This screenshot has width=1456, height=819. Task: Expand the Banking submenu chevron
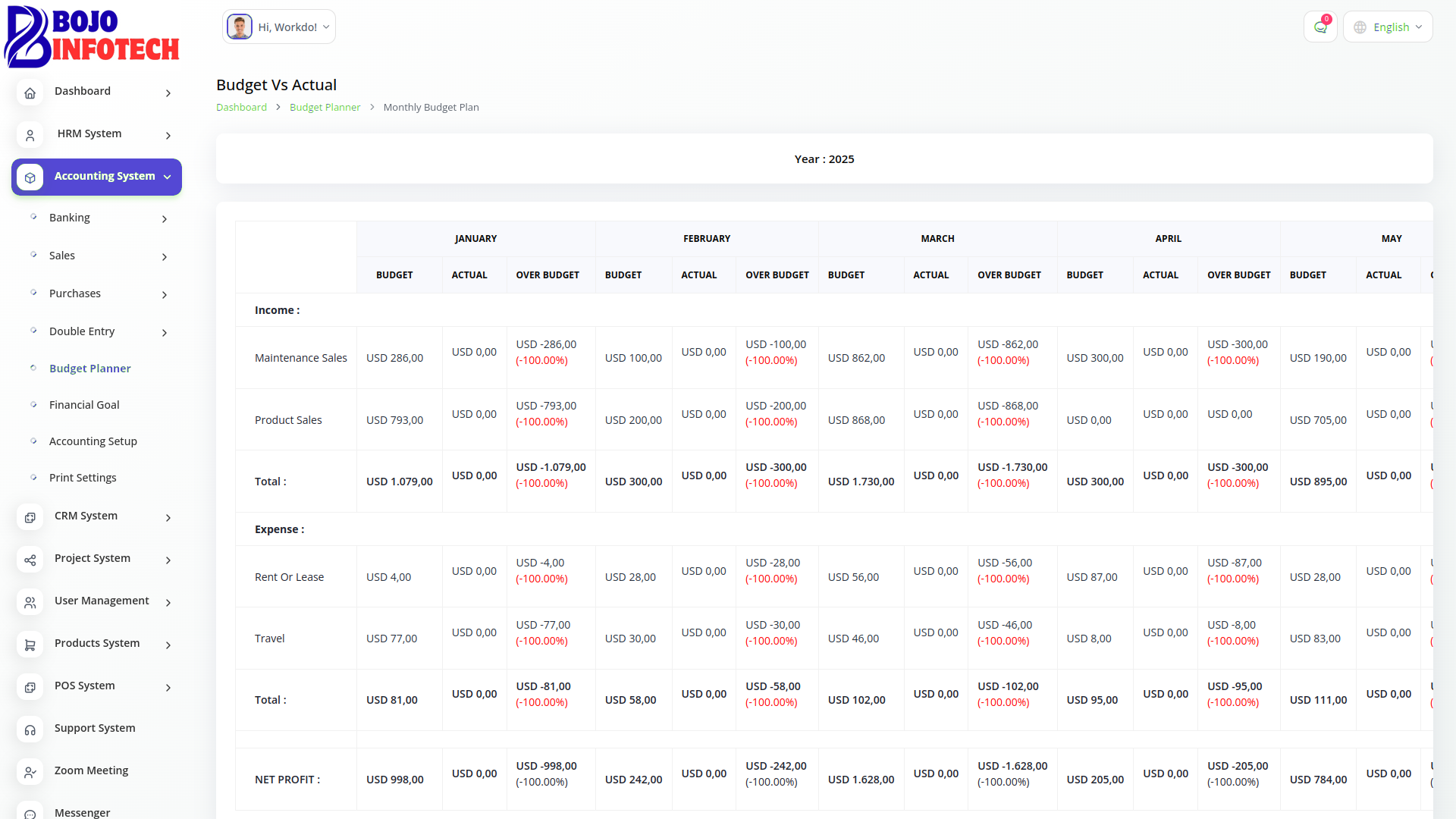pyautogui.click(x=165, y=219)
